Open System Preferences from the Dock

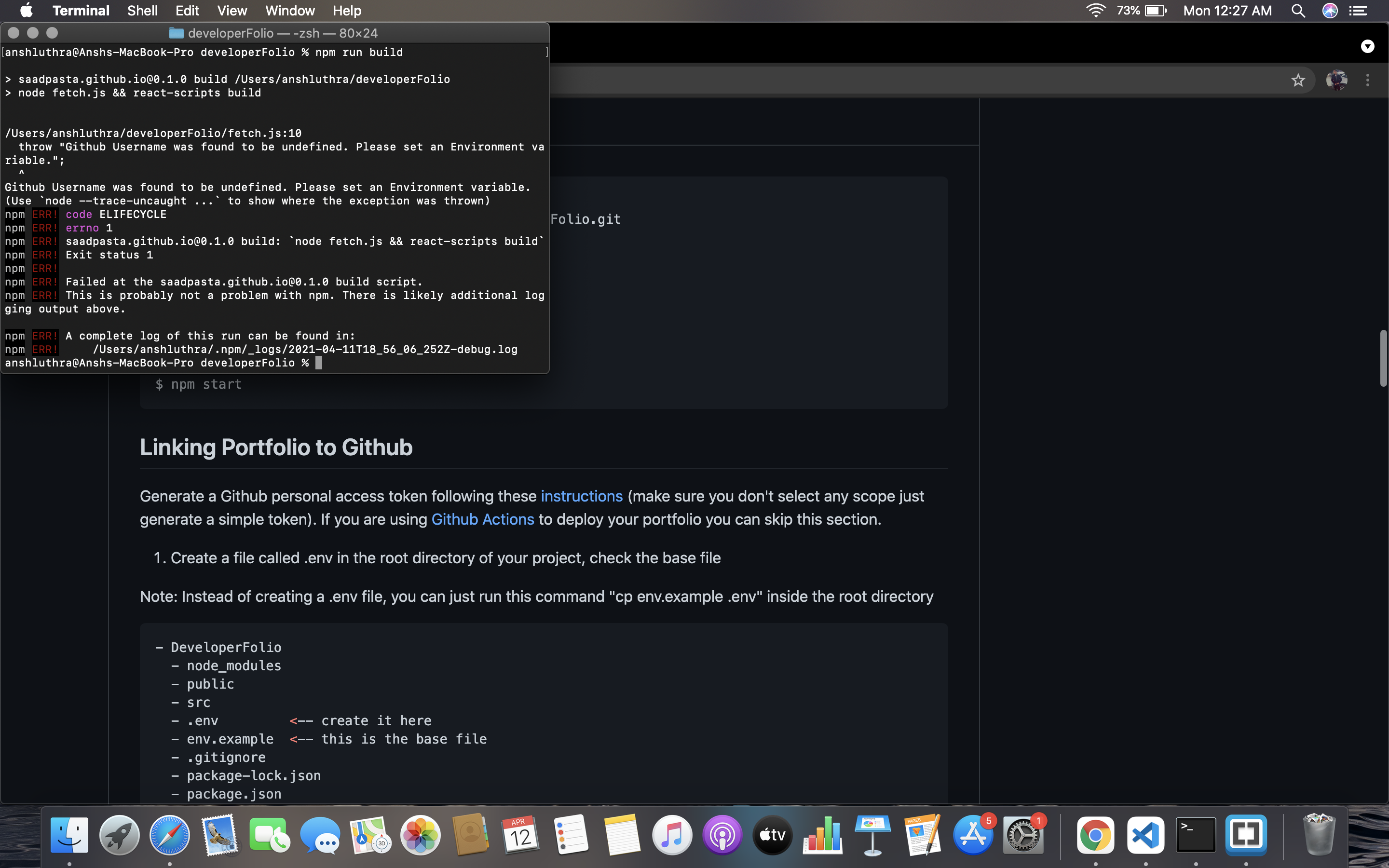[x=1024, y=835]
